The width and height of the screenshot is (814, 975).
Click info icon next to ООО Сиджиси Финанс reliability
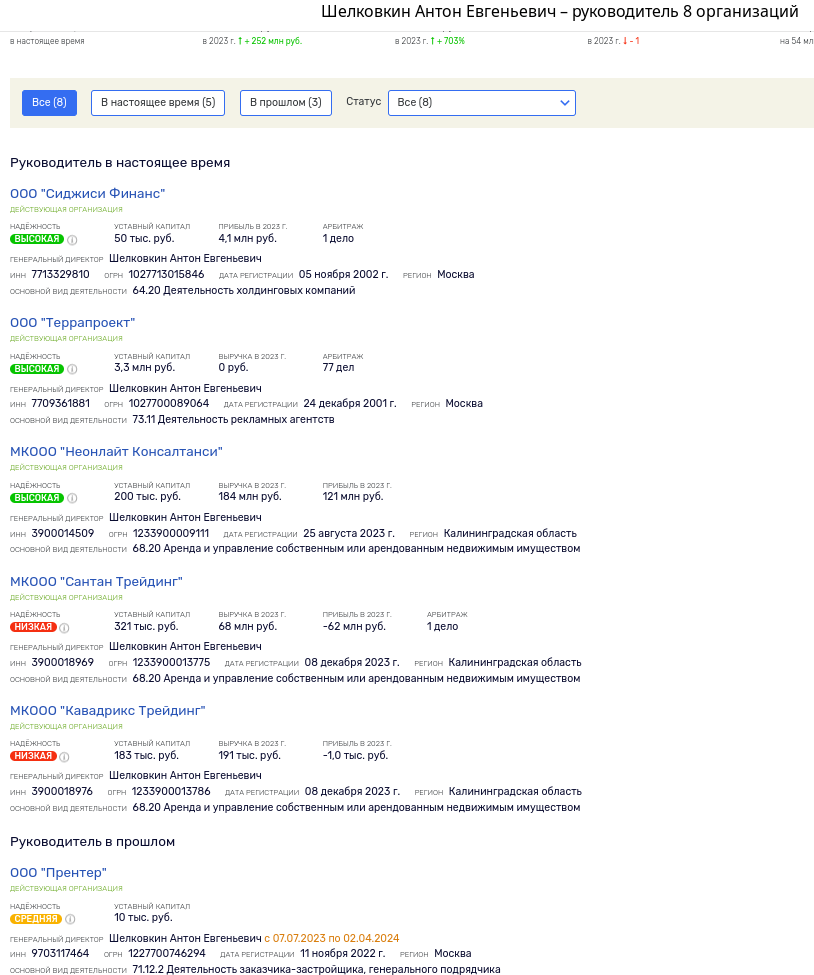click(72, 239)
